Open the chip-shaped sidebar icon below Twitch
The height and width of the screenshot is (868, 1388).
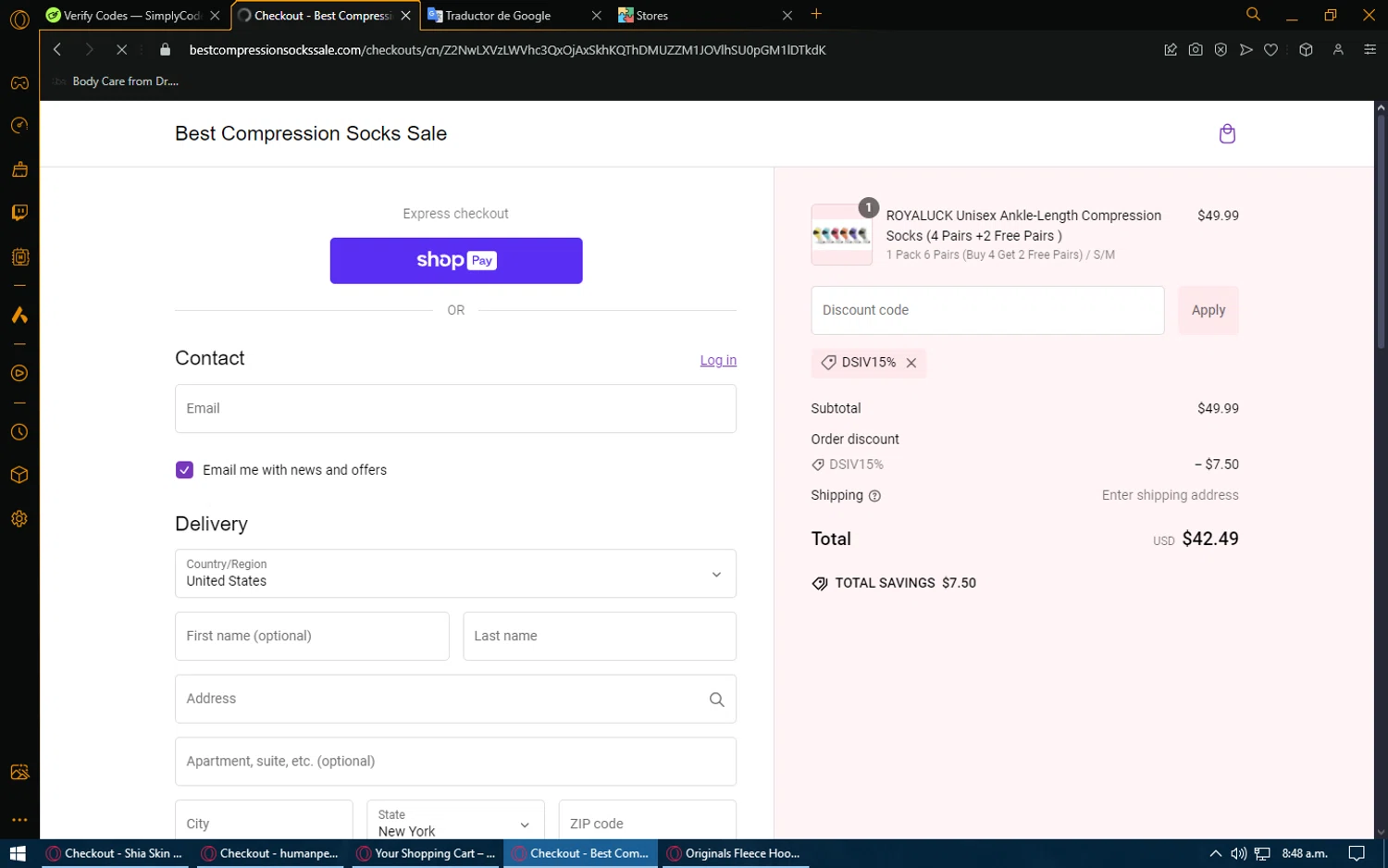19,257
